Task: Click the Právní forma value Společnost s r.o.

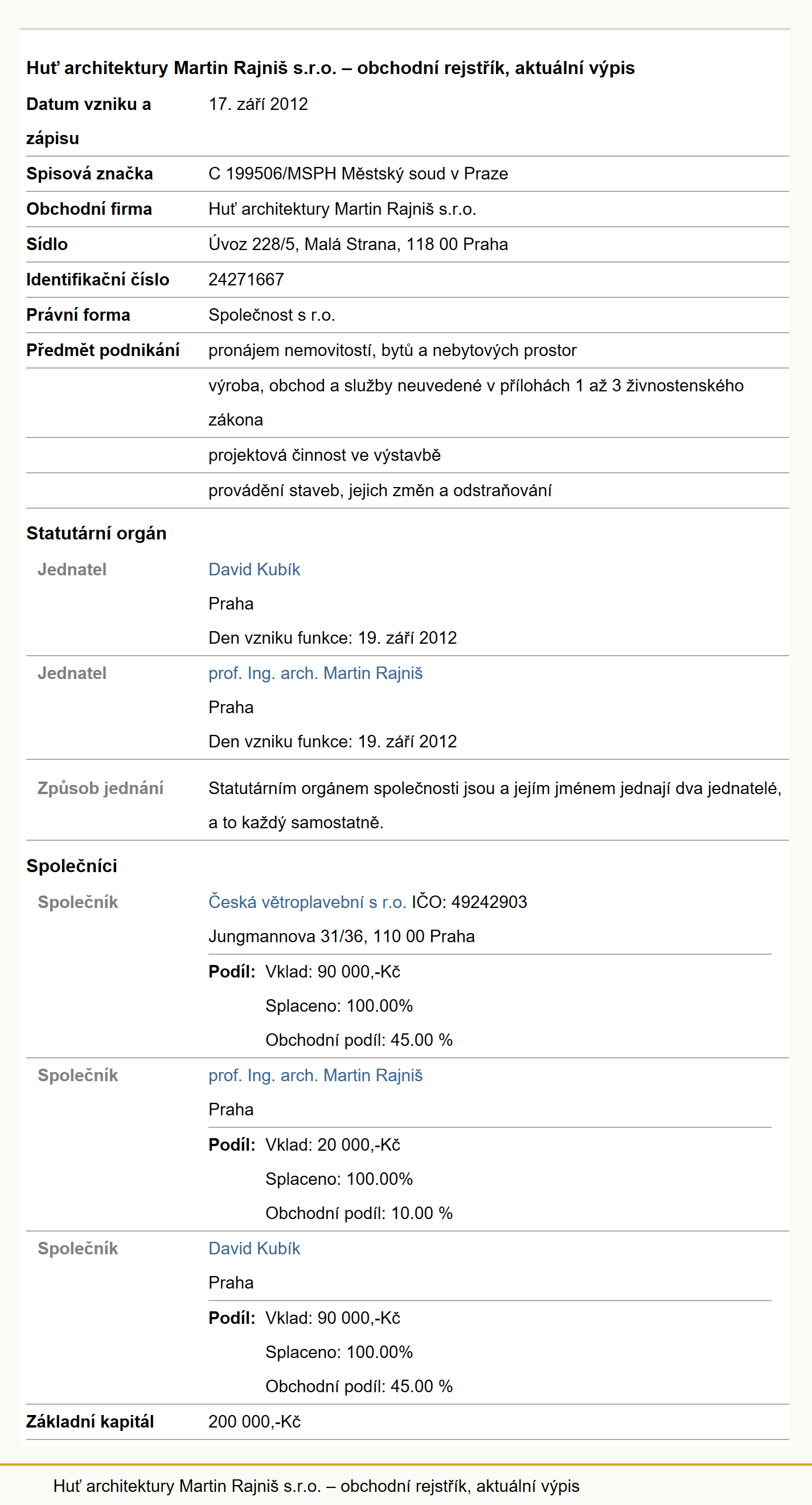Action: tap(272, 315)
